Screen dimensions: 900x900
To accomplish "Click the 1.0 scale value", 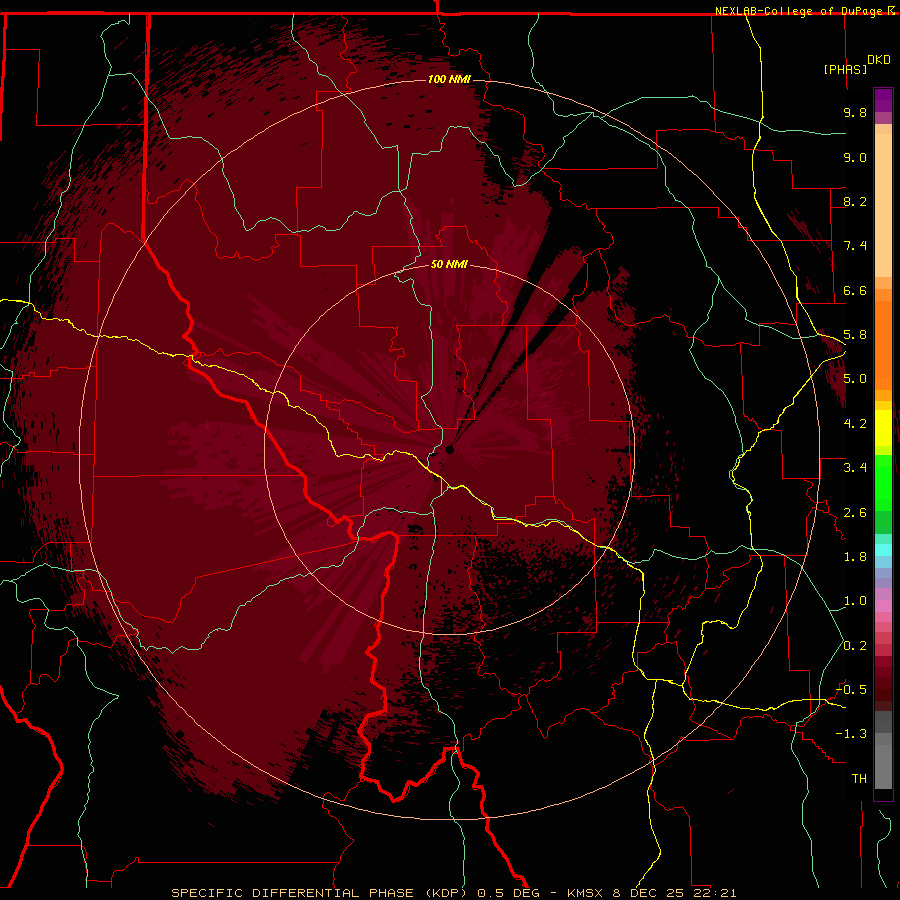I will (x=855, y=601).
